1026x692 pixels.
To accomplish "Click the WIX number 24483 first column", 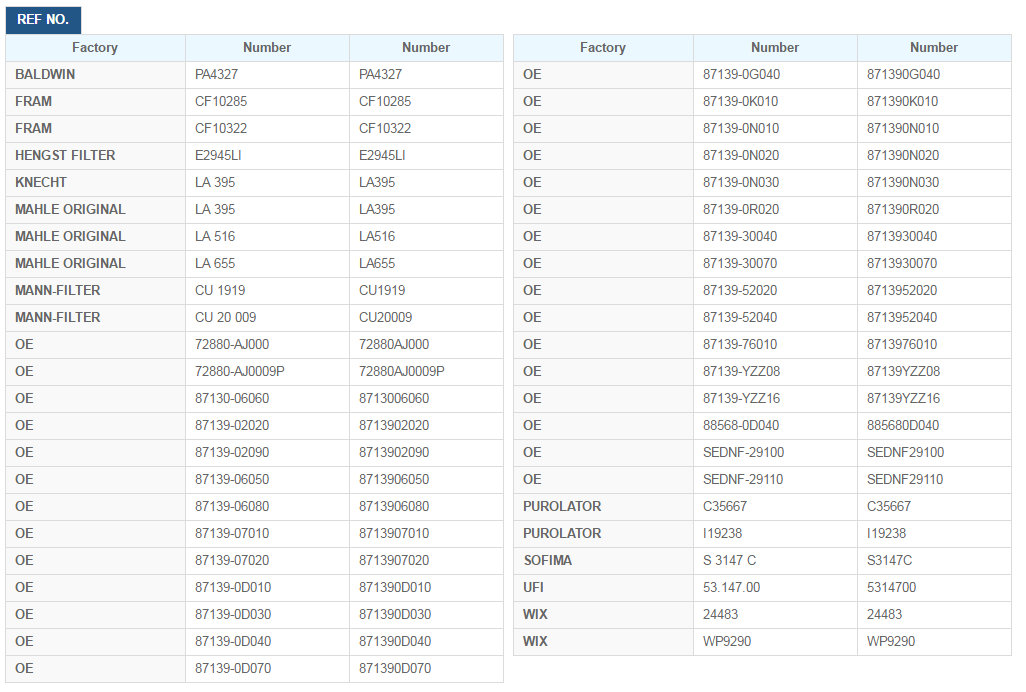I will click(721, 615).
